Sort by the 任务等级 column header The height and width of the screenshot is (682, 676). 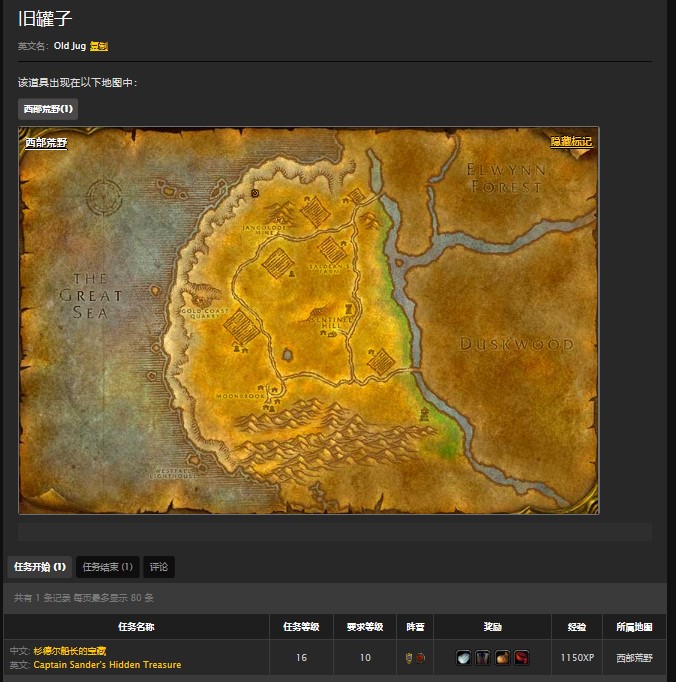(x=301, y=627)
